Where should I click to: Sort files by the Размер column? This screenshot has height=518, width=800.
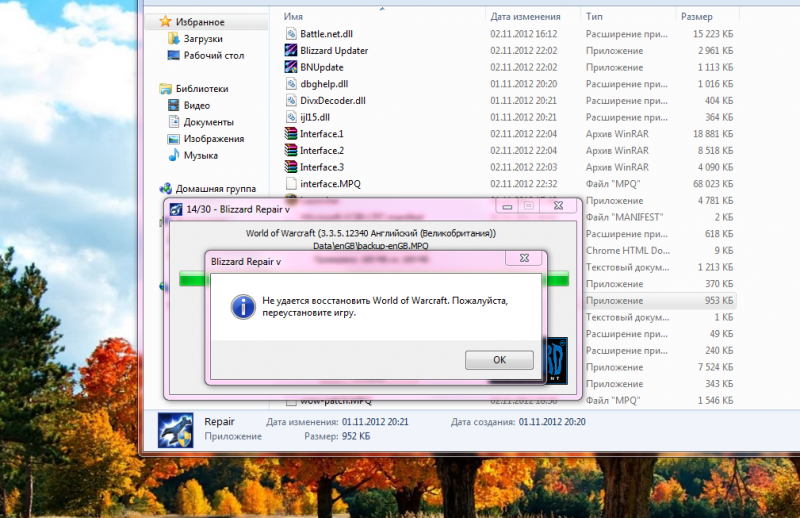coord(696,17)
